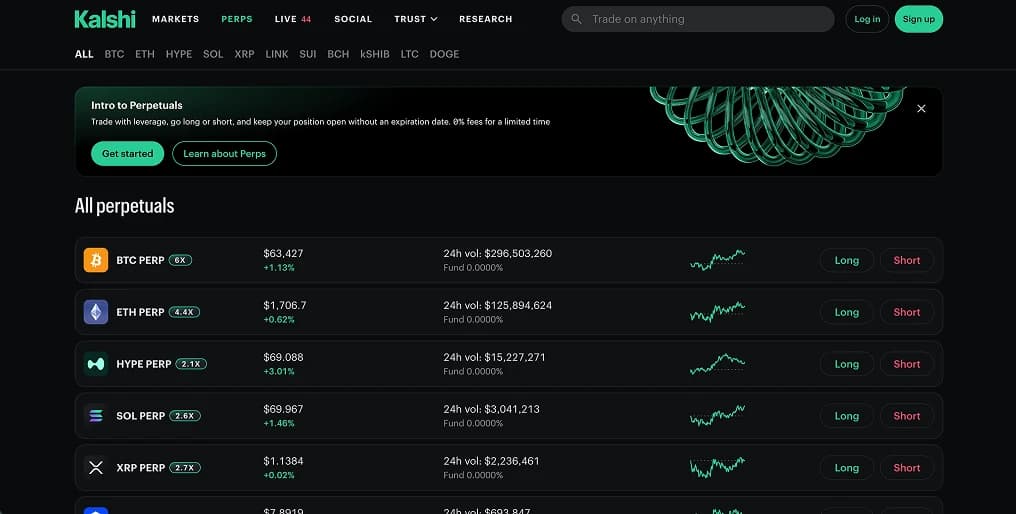Viewport: 1016px width, 514px height.
Task: Click the All perpetuals heading
Action: (124, 206)
